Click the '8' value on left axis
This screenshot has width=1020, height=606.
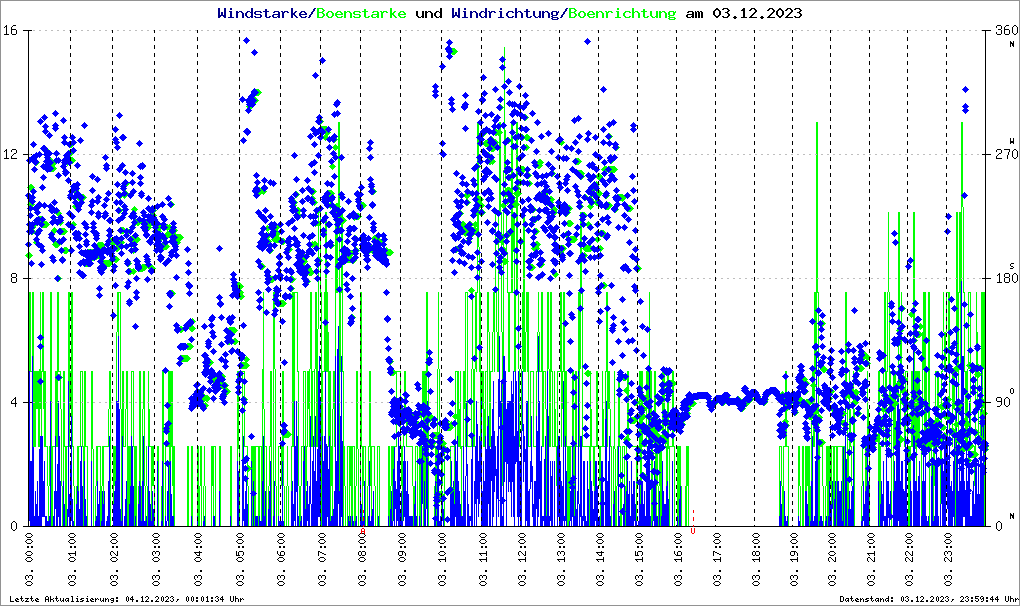click(15, 278)
